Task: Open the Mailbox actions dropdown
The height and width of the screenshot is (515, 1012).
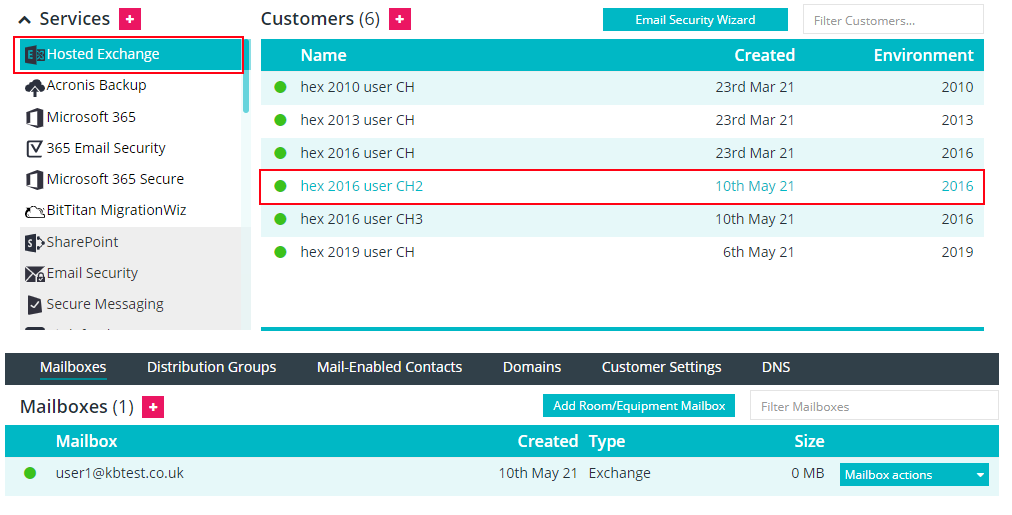Action: [x=914, y=475]
